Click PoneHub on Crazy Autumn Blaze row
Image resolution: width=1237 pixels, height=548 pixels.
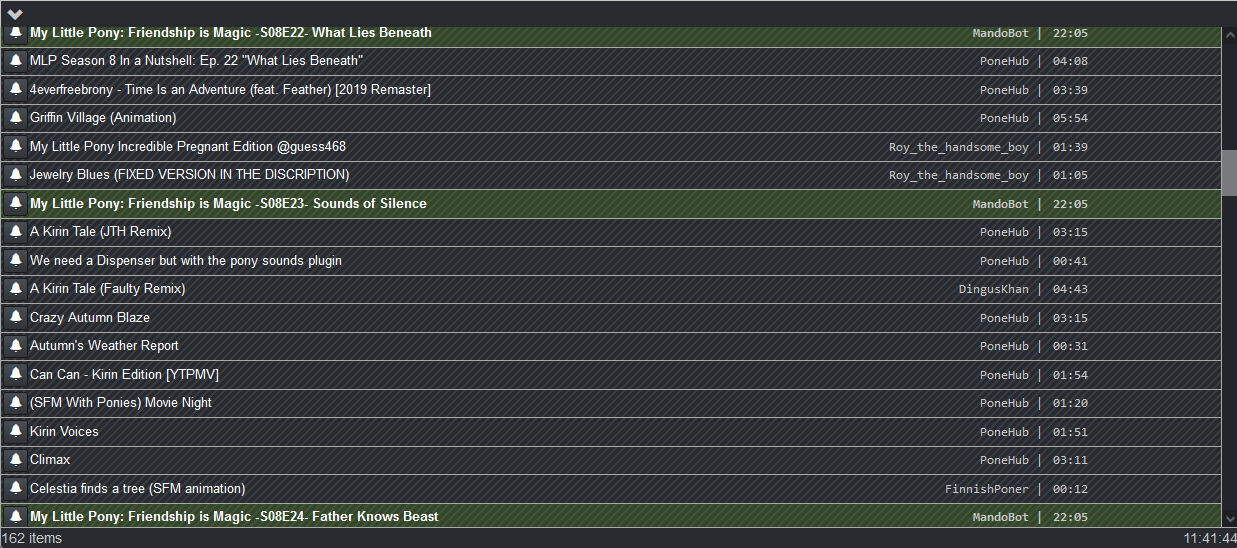click(x=1004, y=318)
